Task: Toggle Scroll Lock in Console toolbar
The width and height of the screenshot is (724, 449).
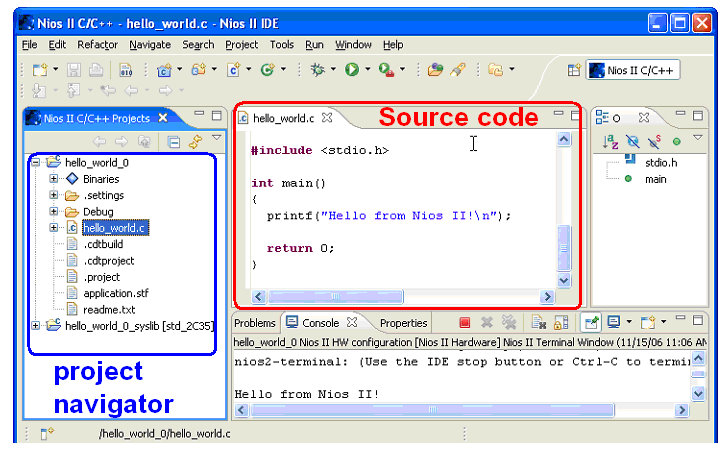Action: point(561,322)
